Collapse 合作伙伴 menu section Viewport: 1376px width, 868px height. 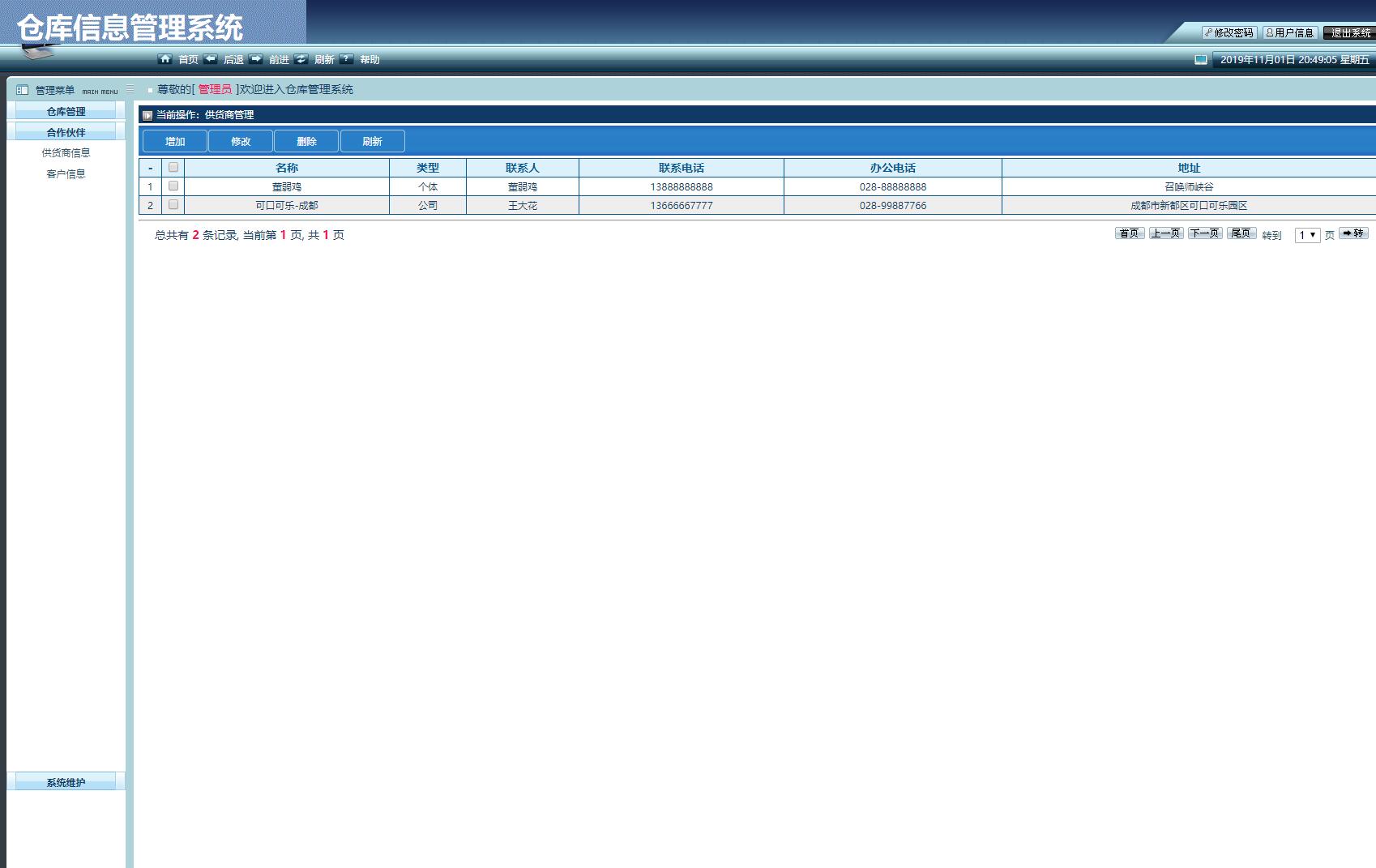point(66,132)
